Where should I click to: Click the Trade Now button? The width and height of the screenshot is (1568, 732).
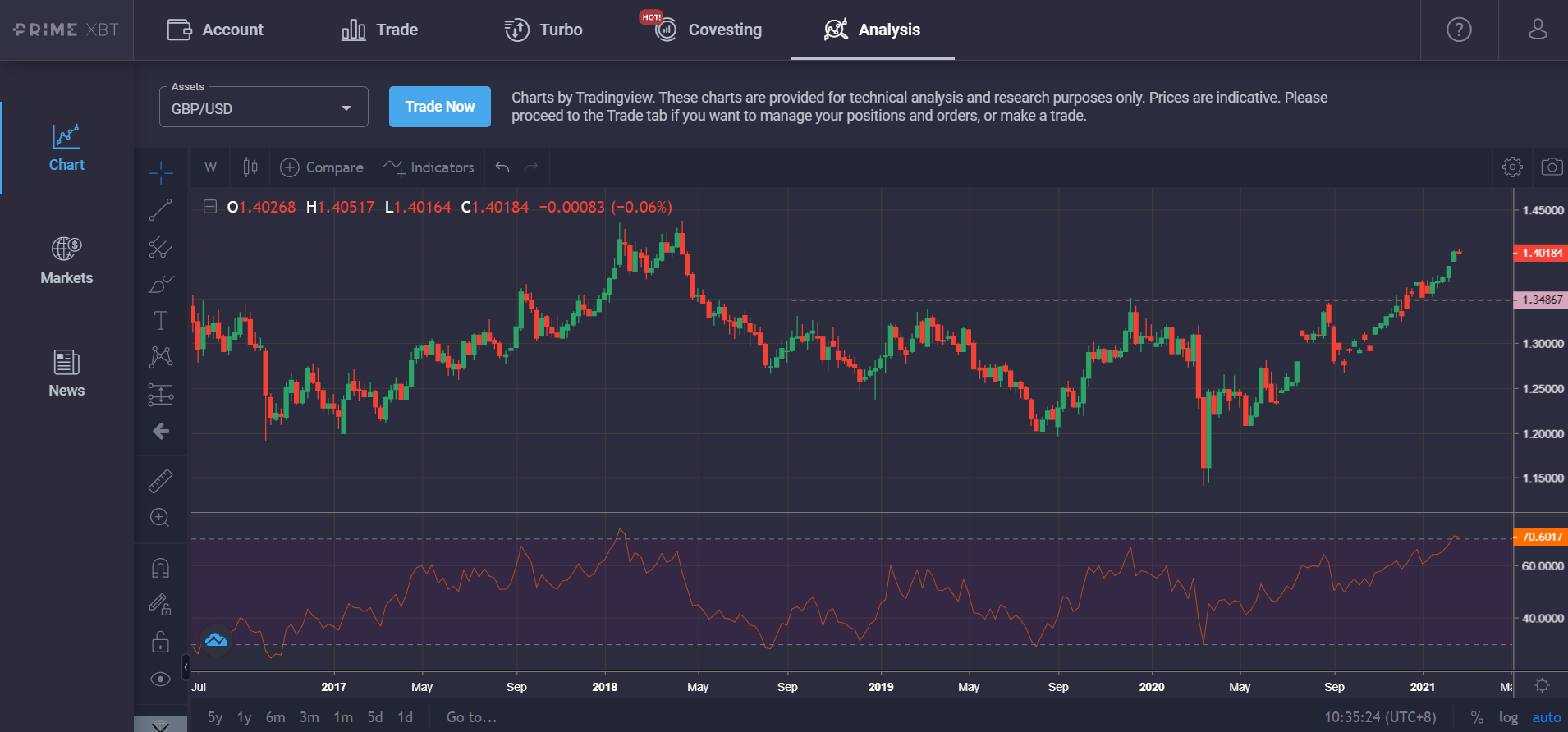pyautogui.click(x=440, y=107)
